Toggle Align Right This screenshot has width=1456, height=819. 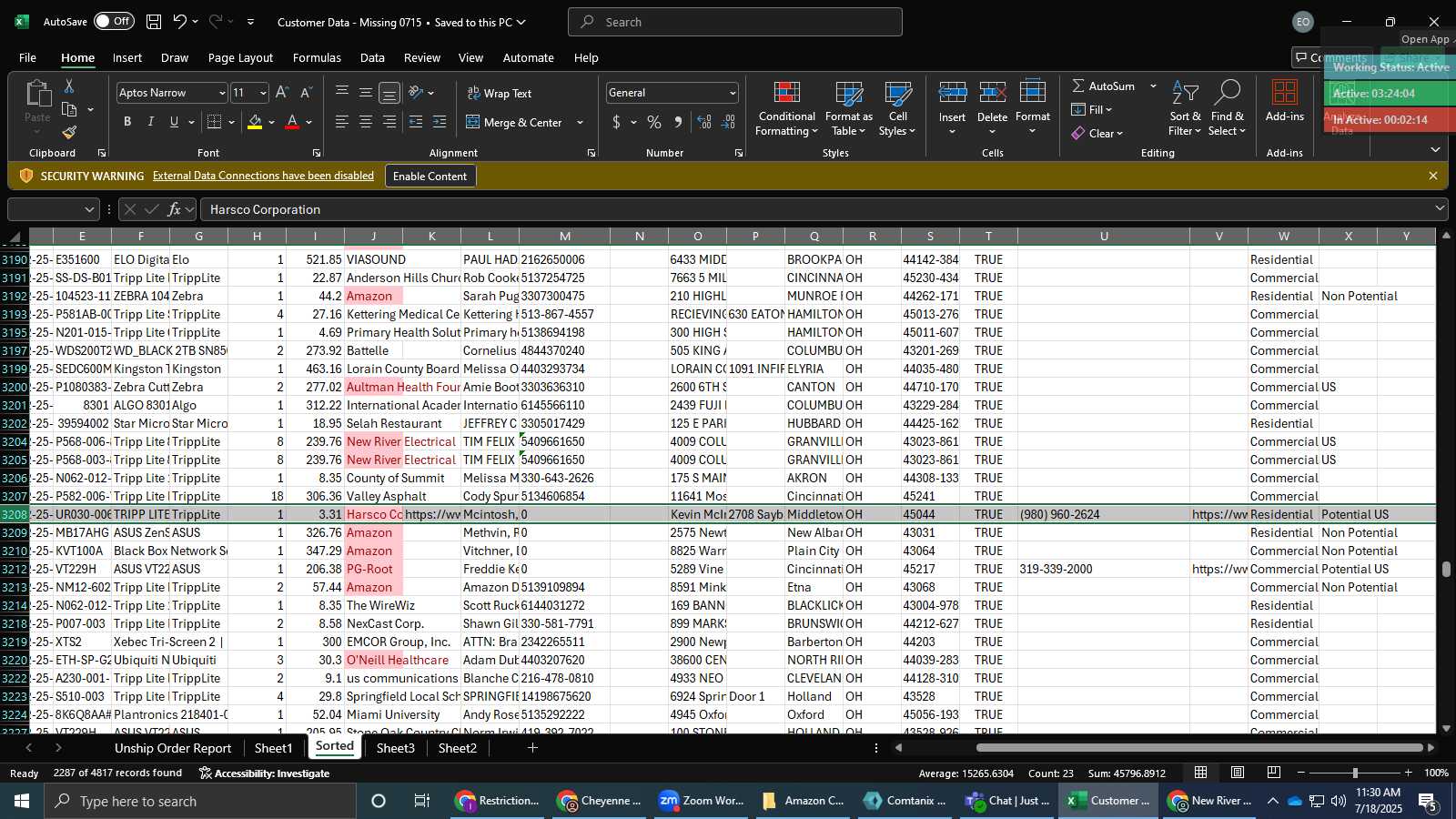click(389, 122)
